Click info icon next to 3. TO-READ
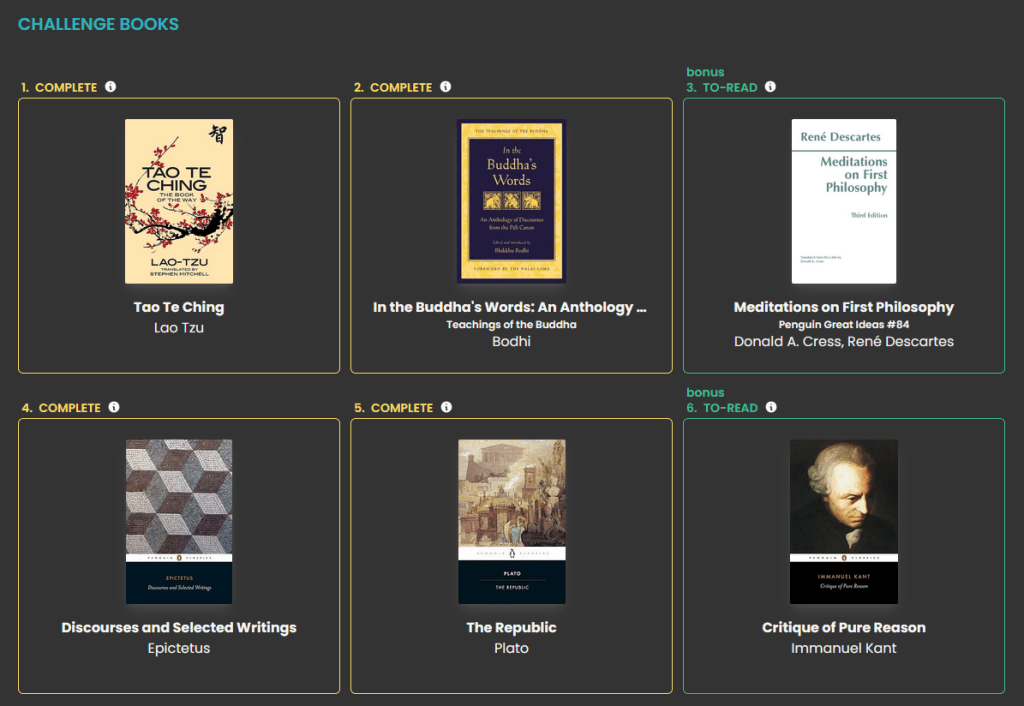Image resolution: width=1024 pixels, height=706 pixels. (x=771, y=87)
